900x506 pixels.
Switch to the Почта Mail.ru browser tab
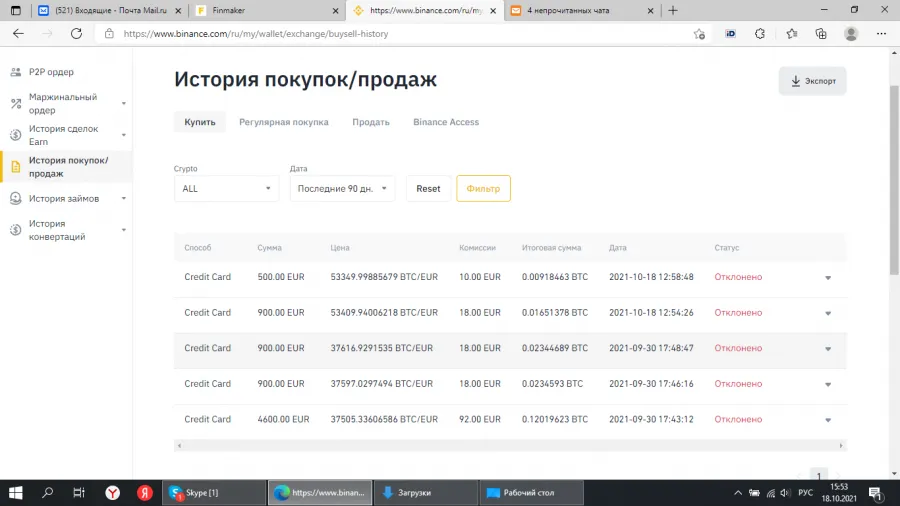(x=110, y=10)
